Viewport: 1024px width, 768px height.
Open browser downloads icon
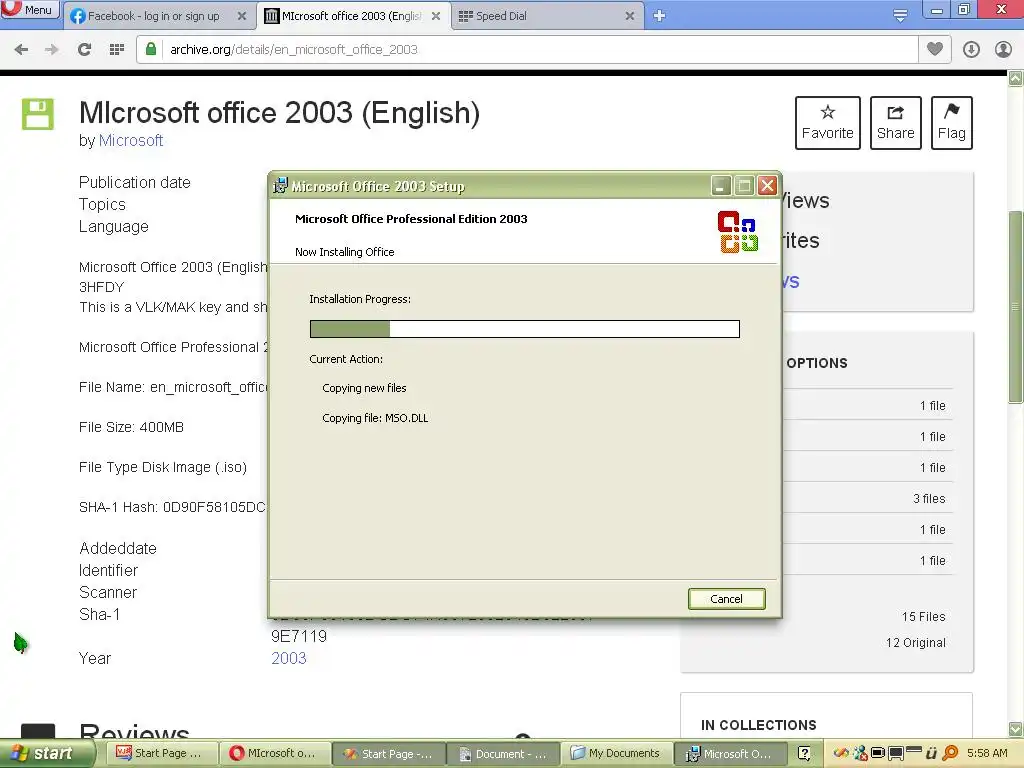[x=971, y=50]
